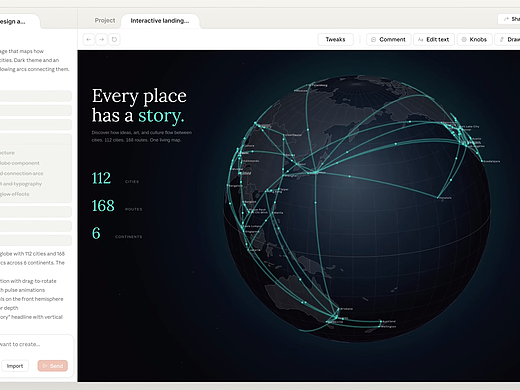This screenshot has width=520, height=390.
Task: Select the "Every place has a story." headline
Action: pyautogui.click(x=139, y=106)
